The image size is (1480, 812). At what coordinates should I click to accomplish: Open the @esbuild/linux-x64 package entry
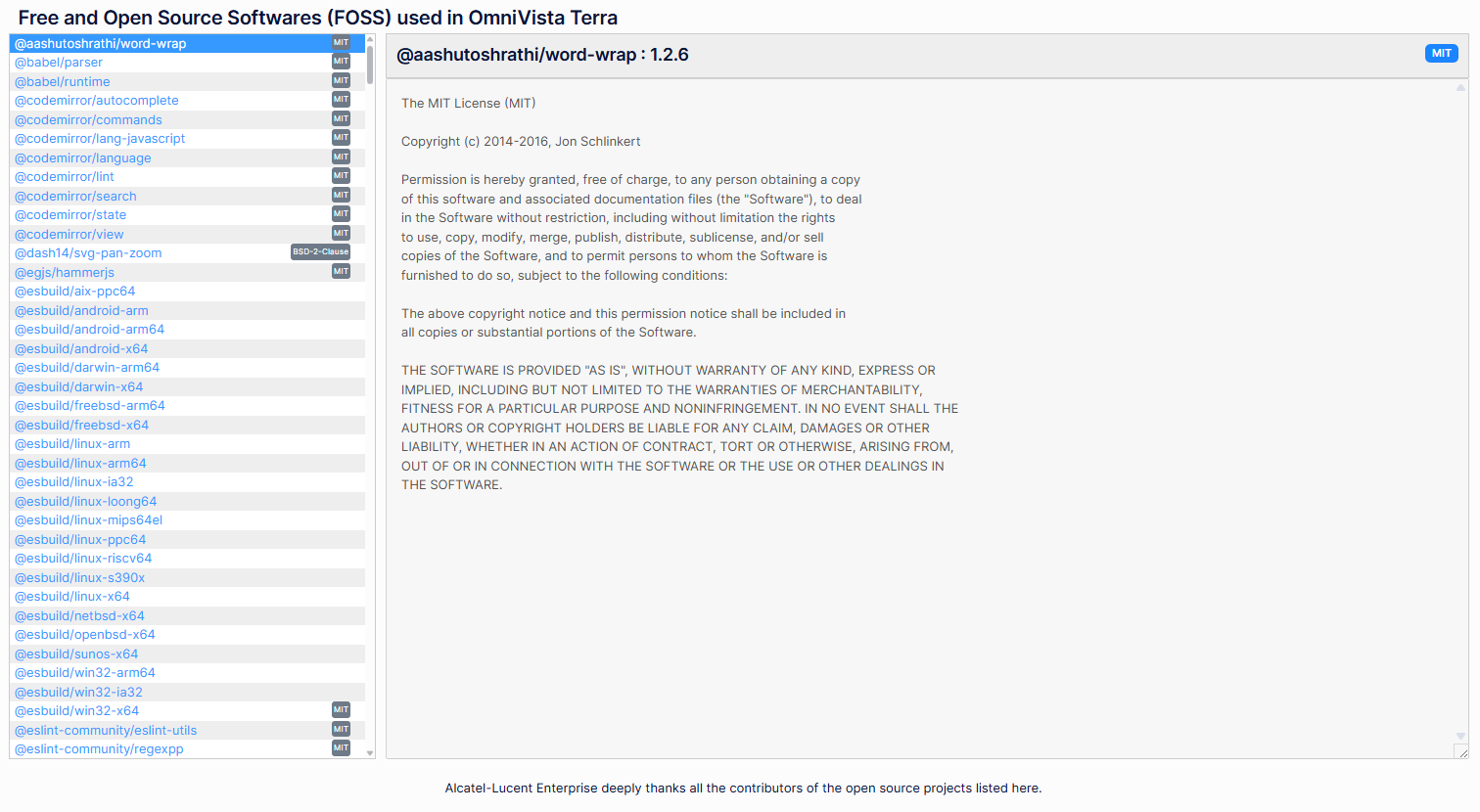tap(71, 597)
